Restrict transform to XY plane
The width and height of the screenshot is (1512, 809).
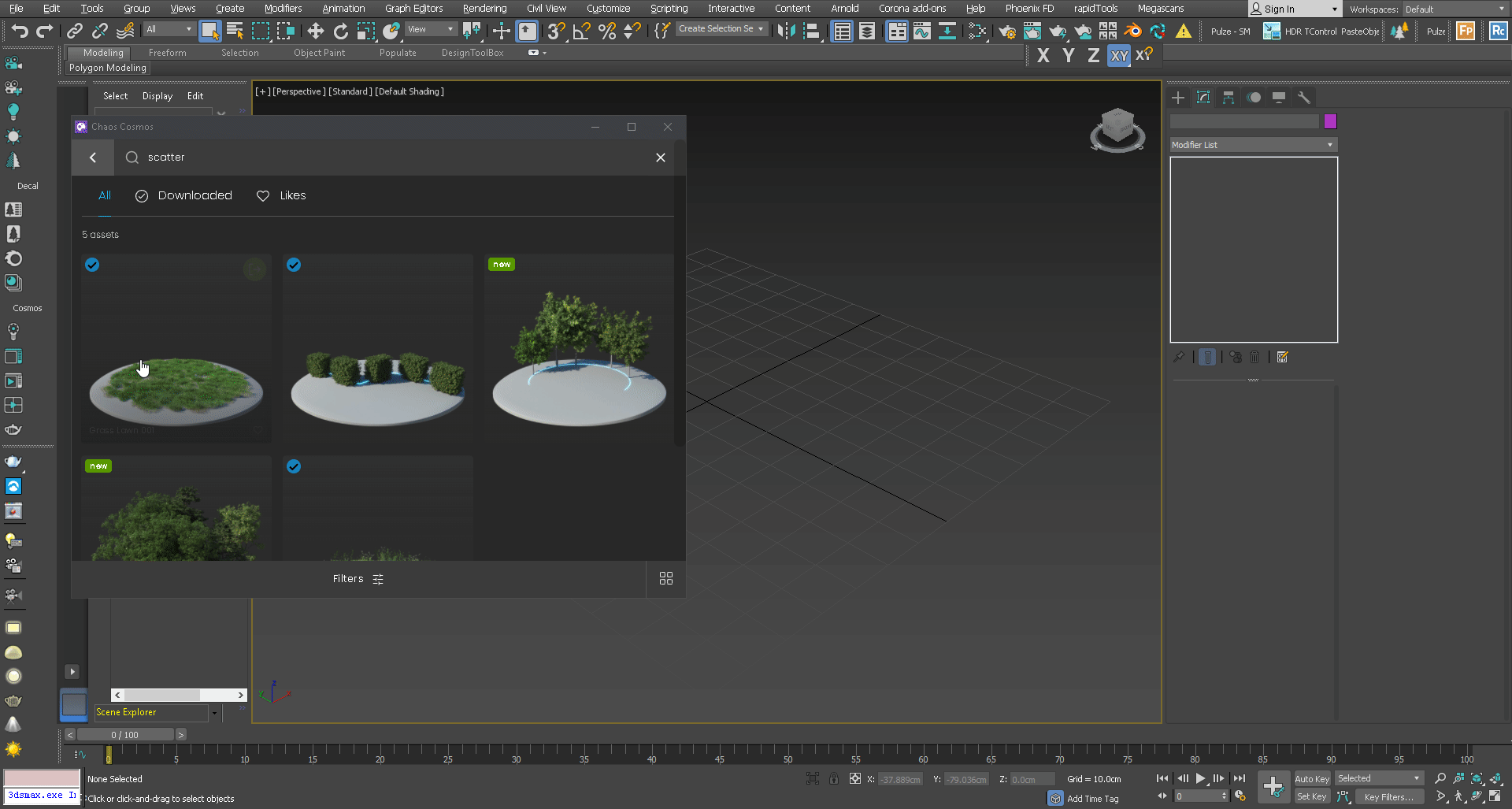coord(1119,55)
